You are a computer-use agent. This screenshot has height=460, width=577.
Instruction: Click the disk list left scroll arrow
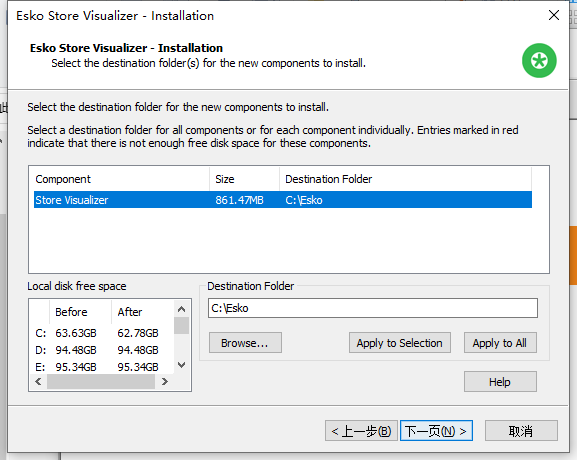point(38,382)
